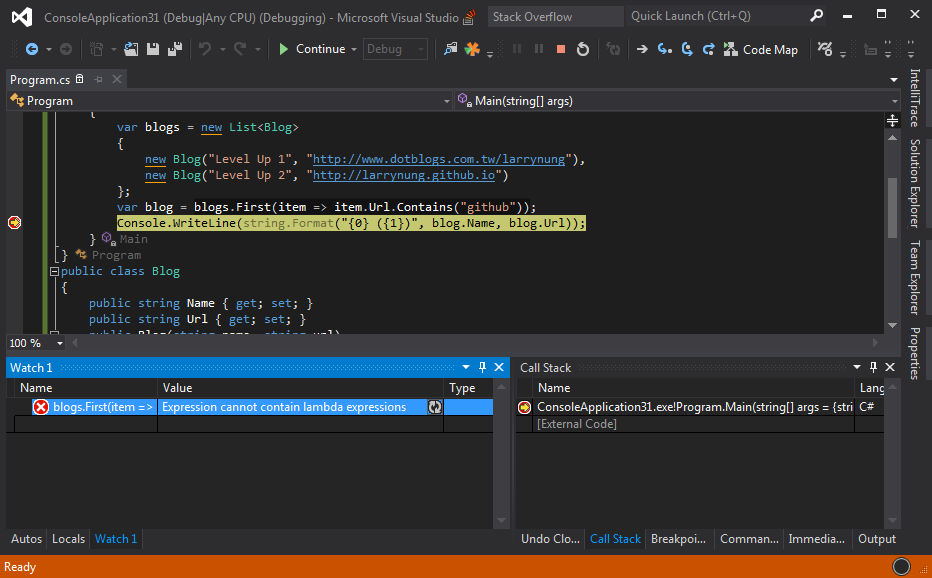
Task: Click the larrynung.github.io URL link
Action: coord(404,175)
